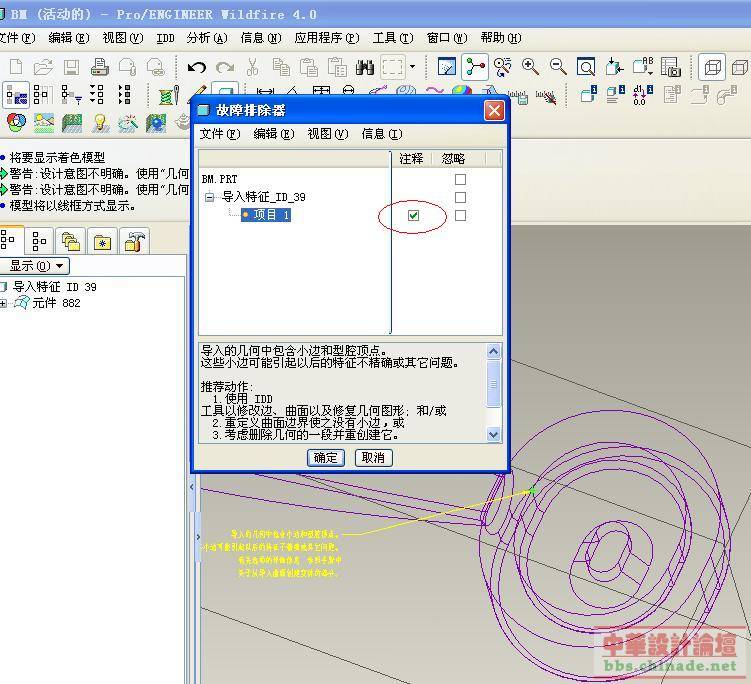The image size is (751, 684).
Task: Click the Refit zoom icon
Action: (586, 67)
